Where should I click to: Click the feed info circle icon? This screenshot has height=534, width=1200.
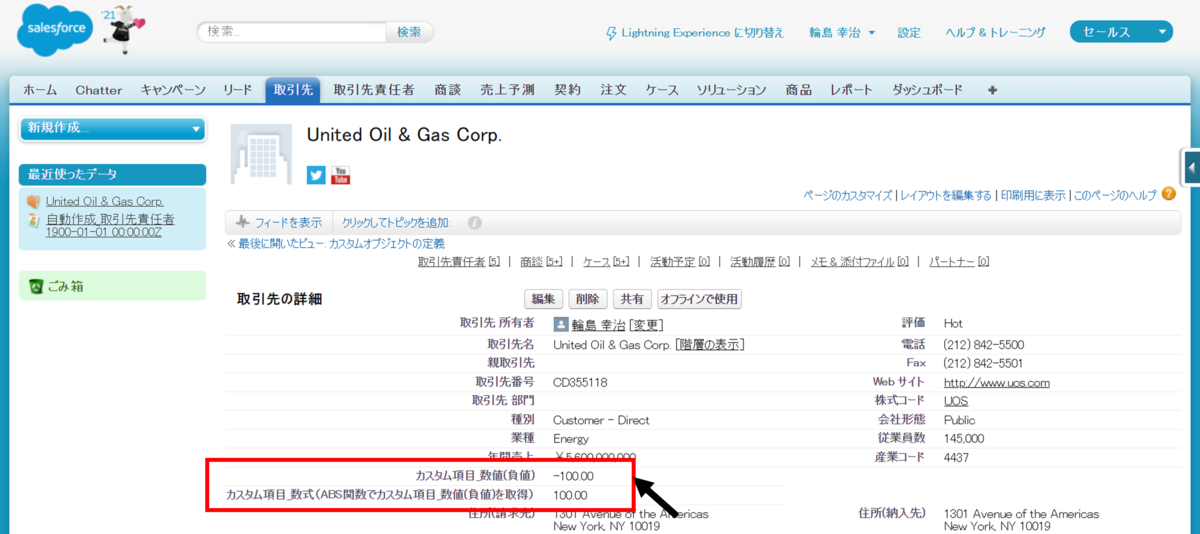(475, 222)
